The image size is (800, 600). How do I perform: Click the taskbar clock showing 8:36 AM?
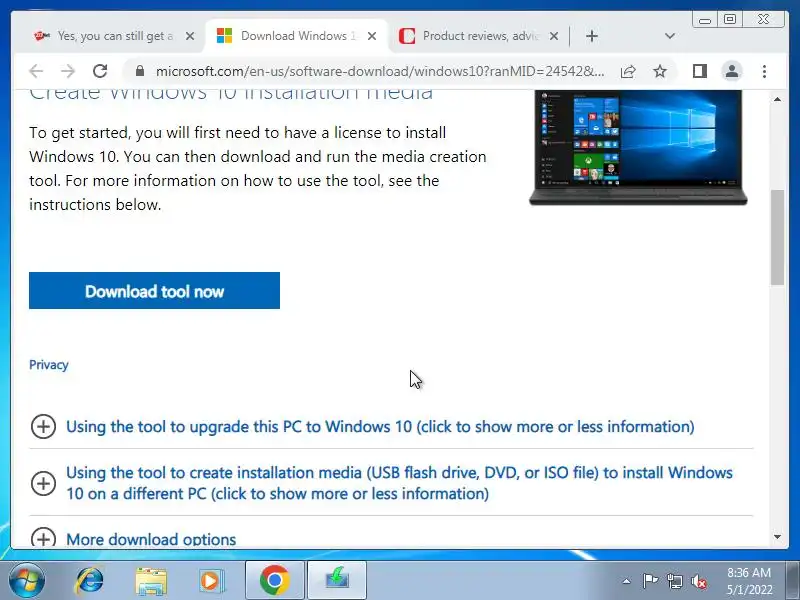tap(749, 581)
